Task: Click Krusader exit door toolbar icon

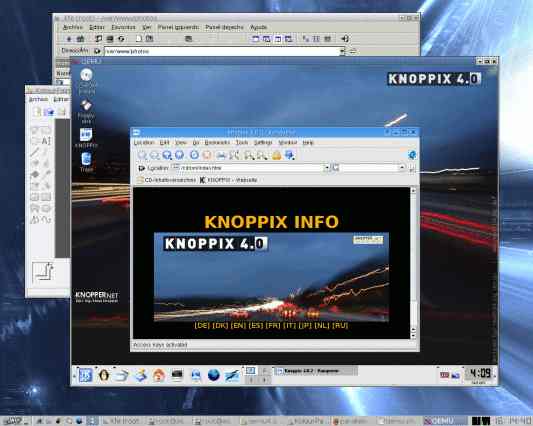Action: point(345,39)
